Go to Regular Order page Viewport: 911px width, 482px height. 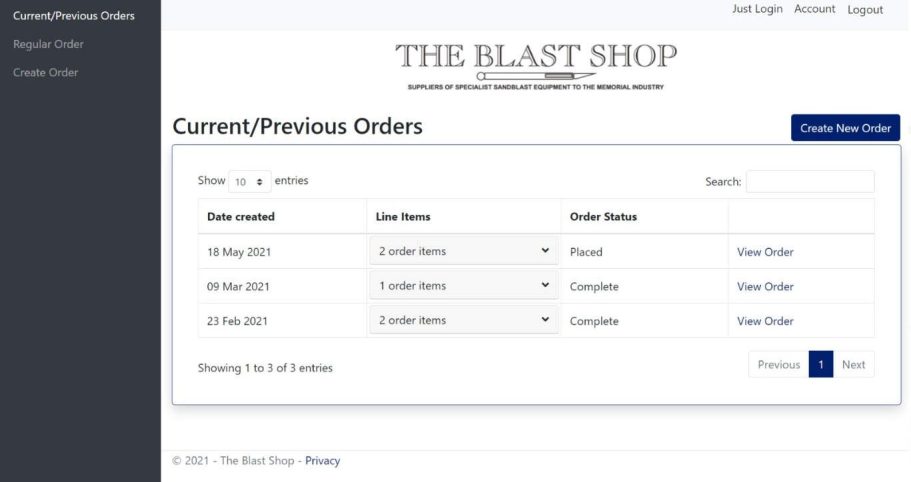tap(48, 44)
